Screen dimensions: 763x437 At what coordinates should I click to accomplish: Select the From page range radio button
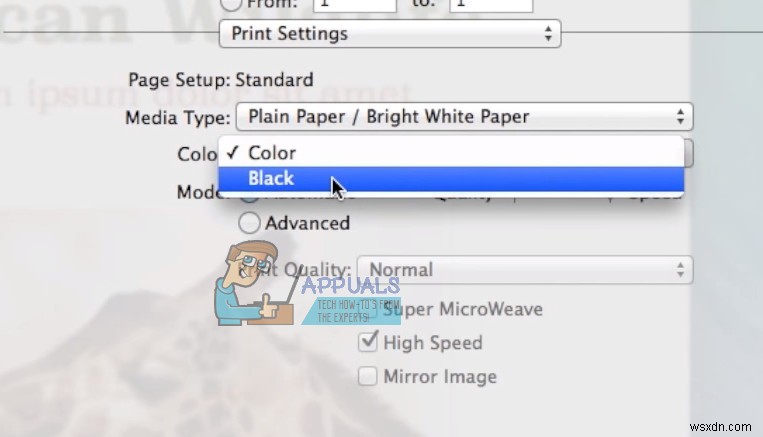[228, 4]
